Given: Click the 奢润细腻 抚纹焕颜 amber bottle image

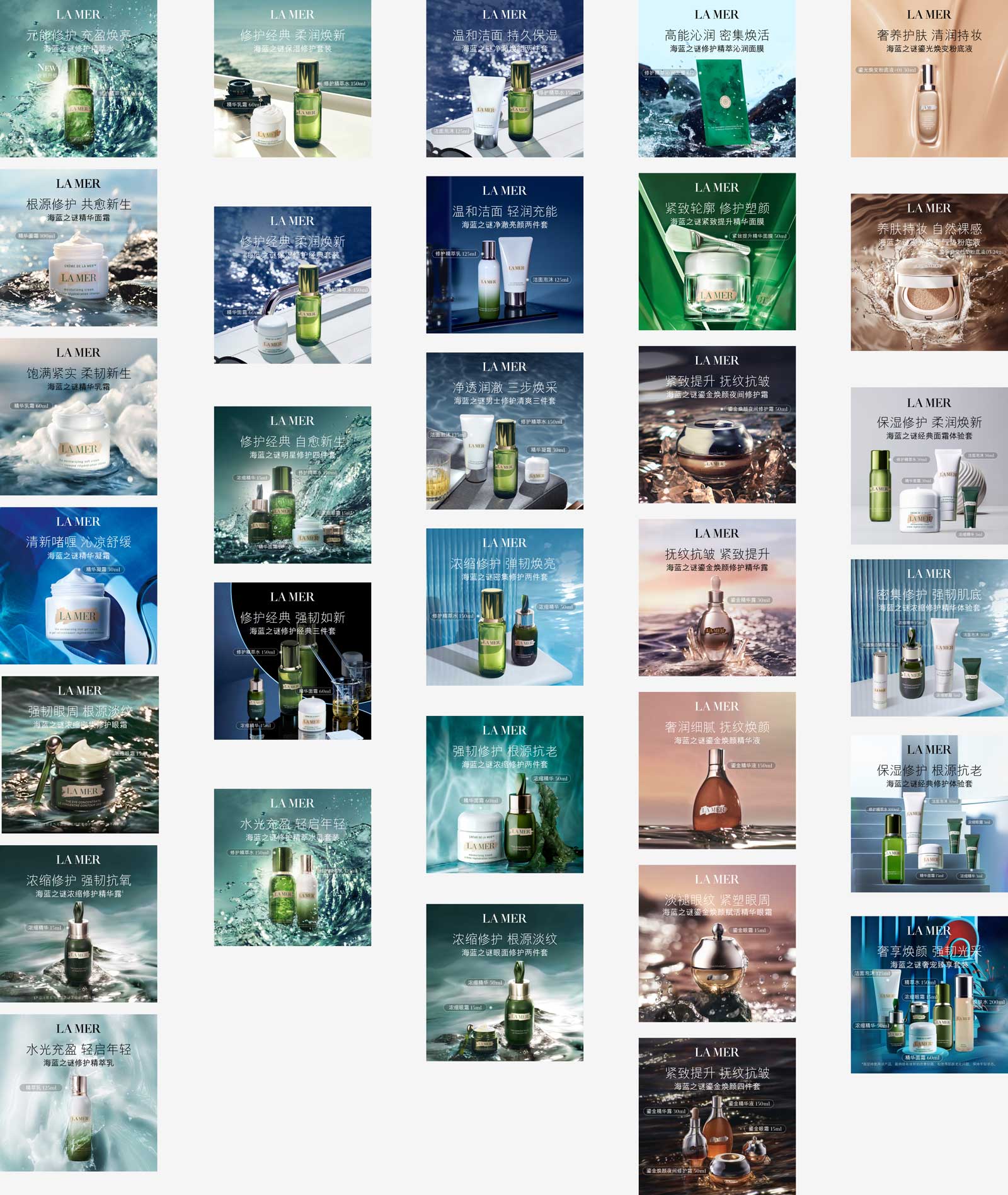Looking at the screenshot, I should [717, 770].
